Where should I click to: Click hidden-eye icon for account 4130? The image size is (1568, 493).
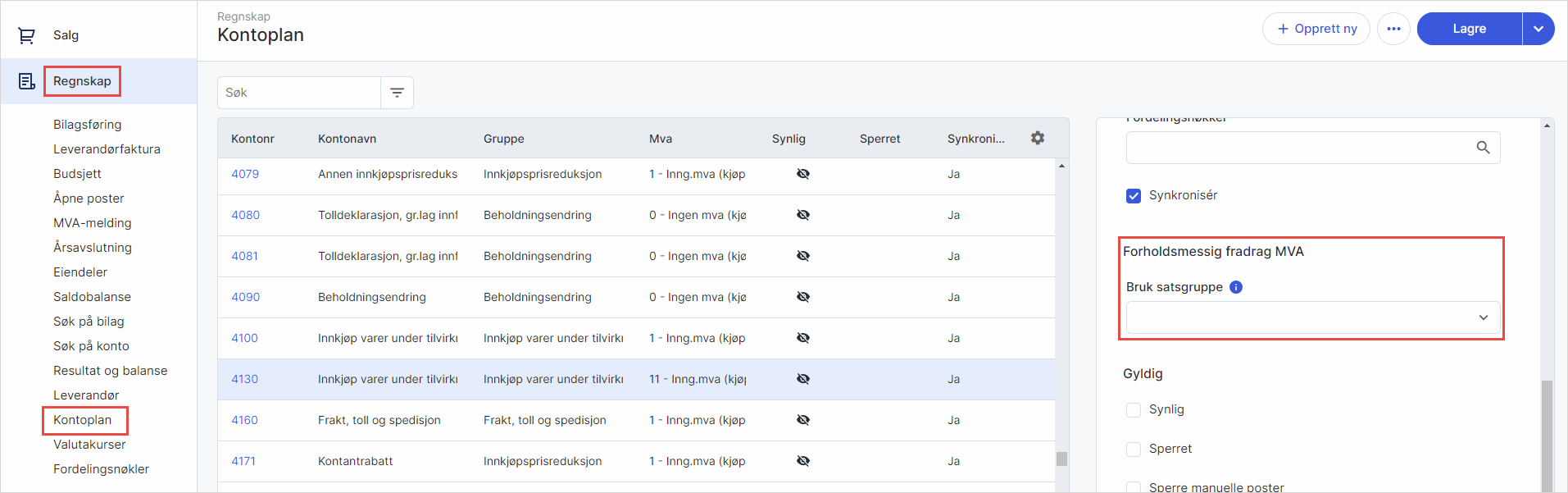point(802,379)
